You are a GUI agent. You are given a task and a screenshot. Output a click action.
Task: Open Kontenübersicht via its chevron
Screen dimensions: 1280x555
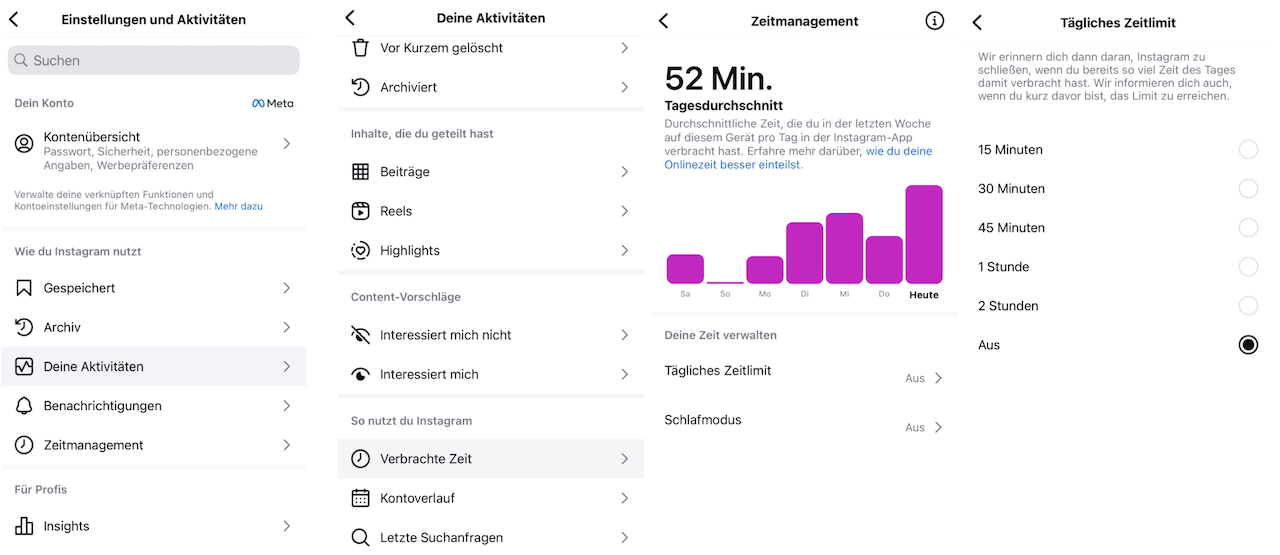click(287, 144)
